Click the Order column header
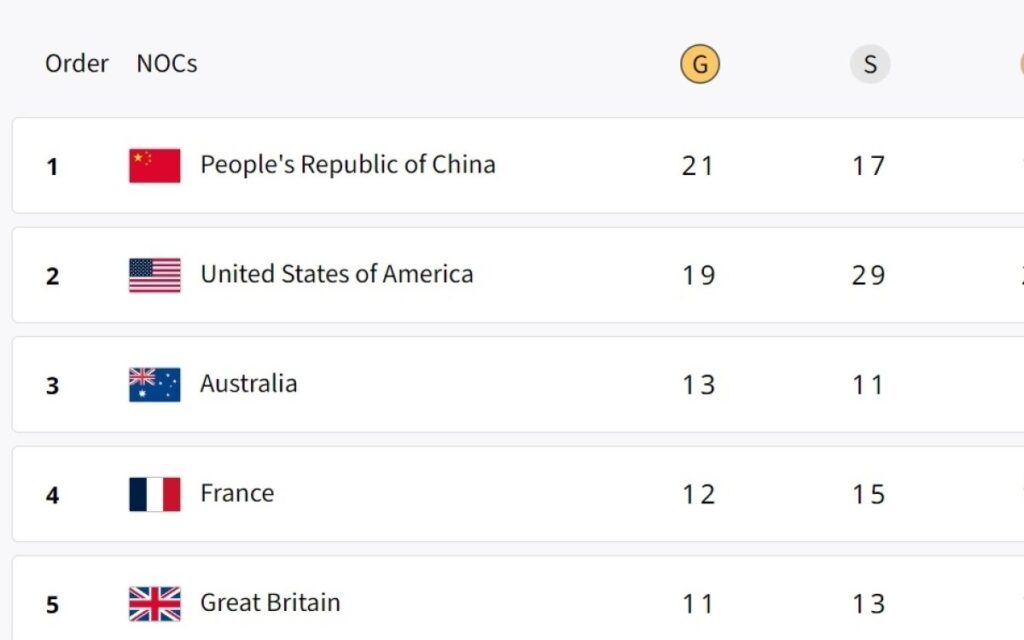 (77, 64)
